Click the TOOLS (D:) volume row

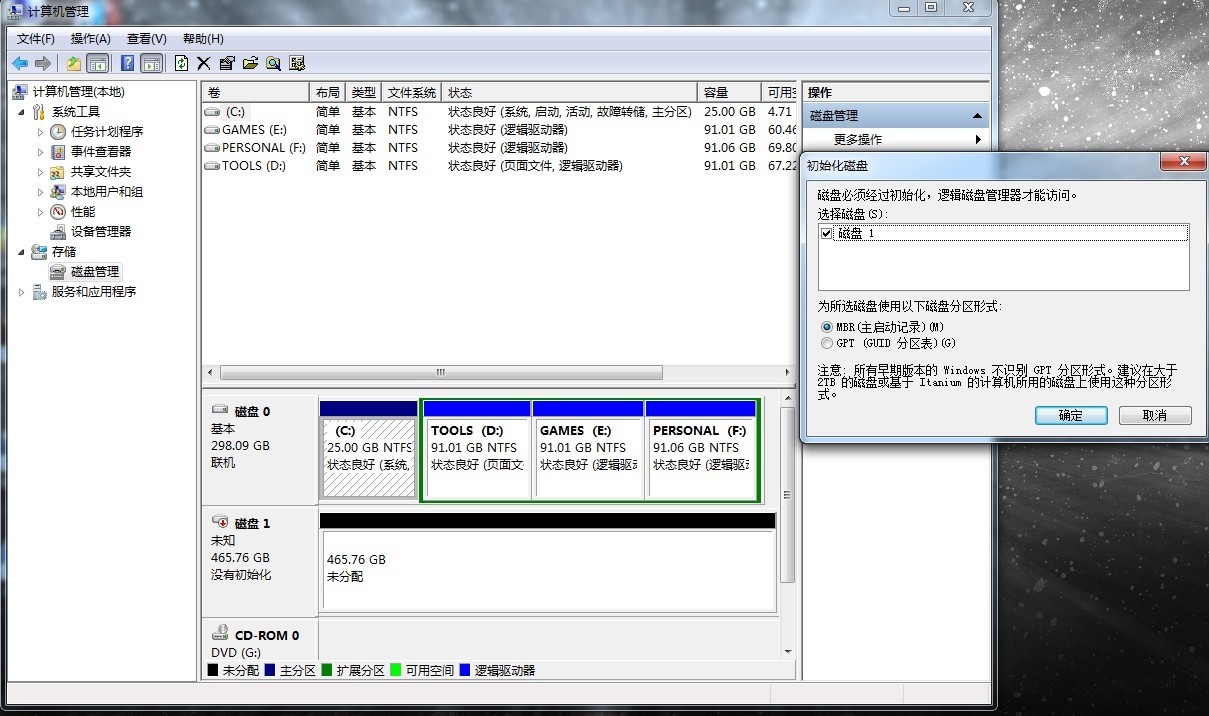pyautogui.click(x=499, y=166)
